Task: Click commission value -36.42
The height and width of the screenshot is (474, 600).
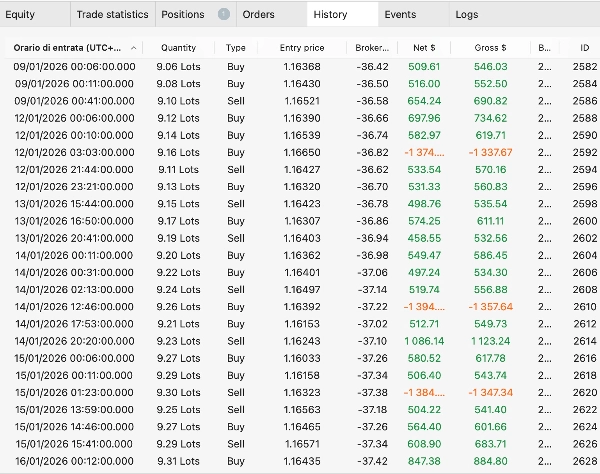Action: coord(372,67)
